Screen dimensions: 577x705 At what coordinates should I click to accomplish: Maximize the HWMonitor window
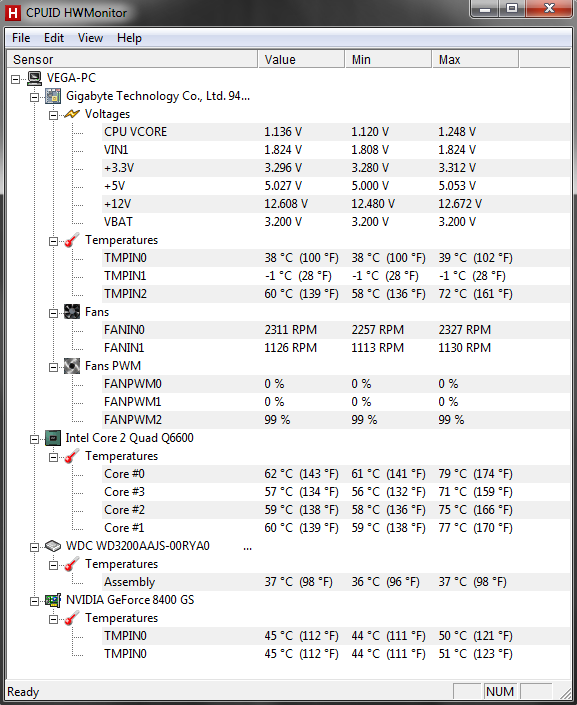click(512, 9)
